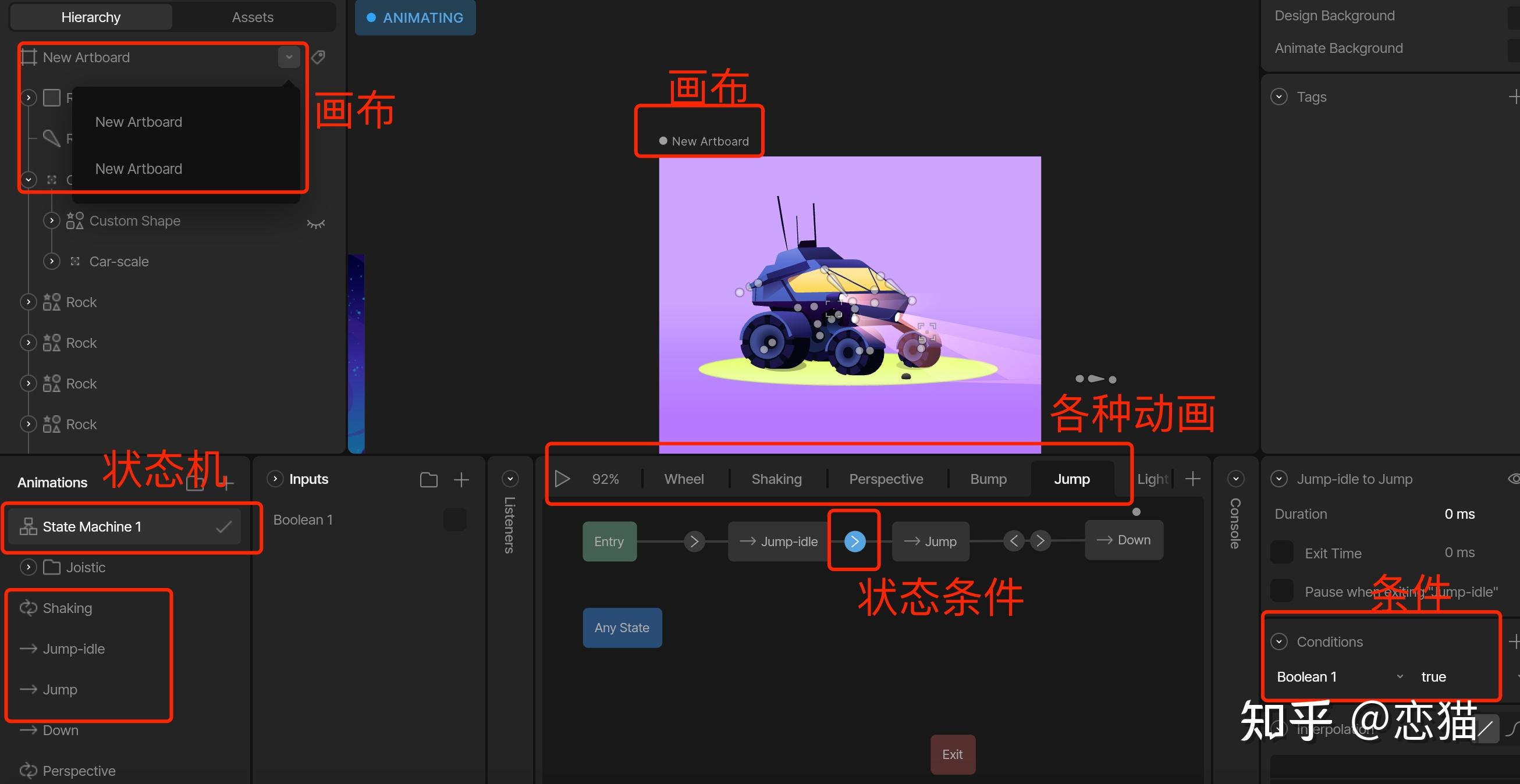Image resolution: width=1520 pixels, height=784 pixels.
Task: Click the Exit state button
Action: [x=953, y=754]
